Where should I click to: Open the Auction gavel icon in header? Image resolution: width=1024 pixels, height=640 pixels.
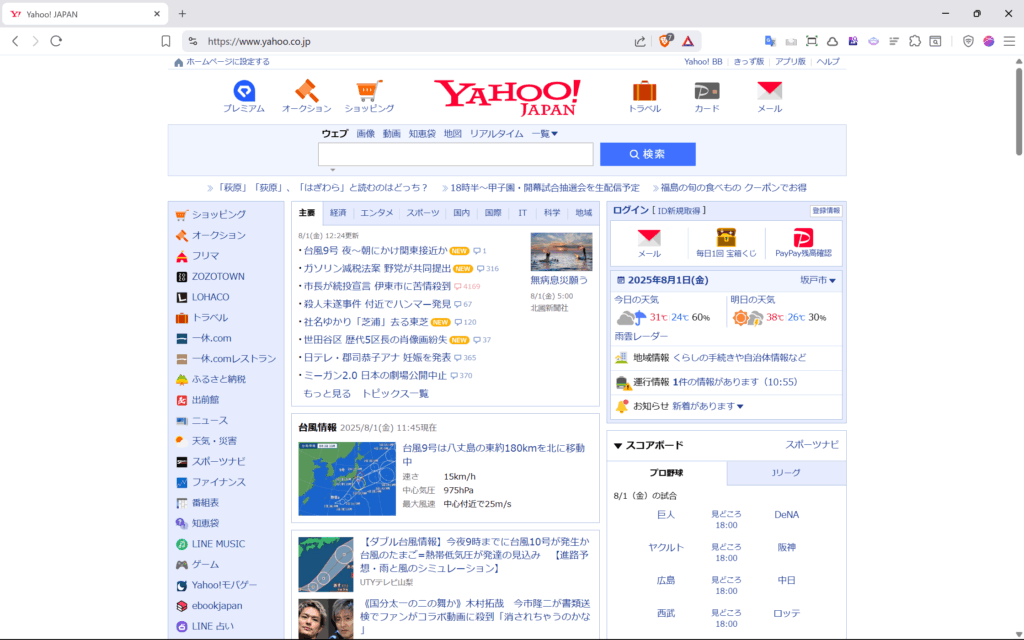pyautogui.click(x=306, y=91)
